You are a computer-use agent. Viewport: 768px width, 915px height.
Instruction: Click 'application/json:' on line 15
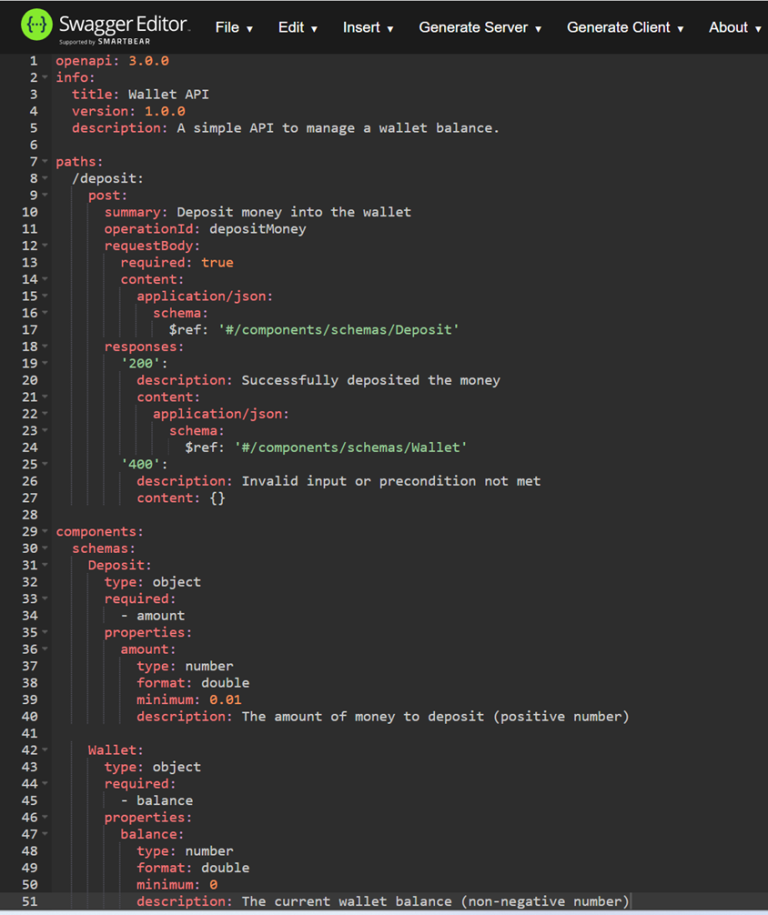point(205,296)
